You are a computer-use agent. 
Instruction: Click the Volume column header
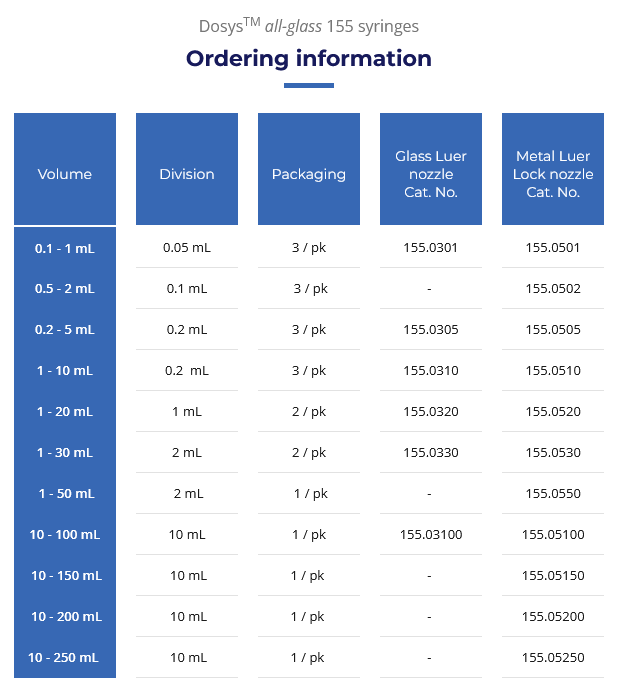tap(65, 174)
